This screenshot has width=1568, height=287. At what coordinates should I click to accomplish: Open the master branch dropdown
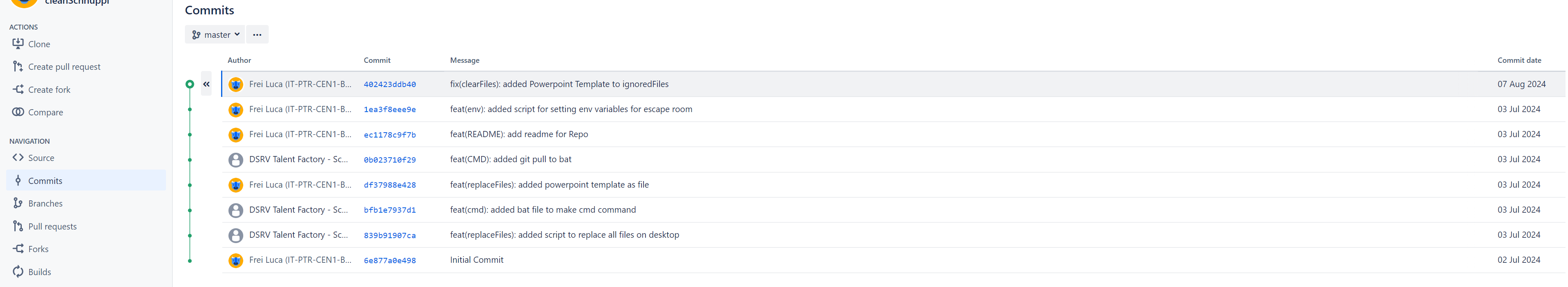click(x=215, y=34)
